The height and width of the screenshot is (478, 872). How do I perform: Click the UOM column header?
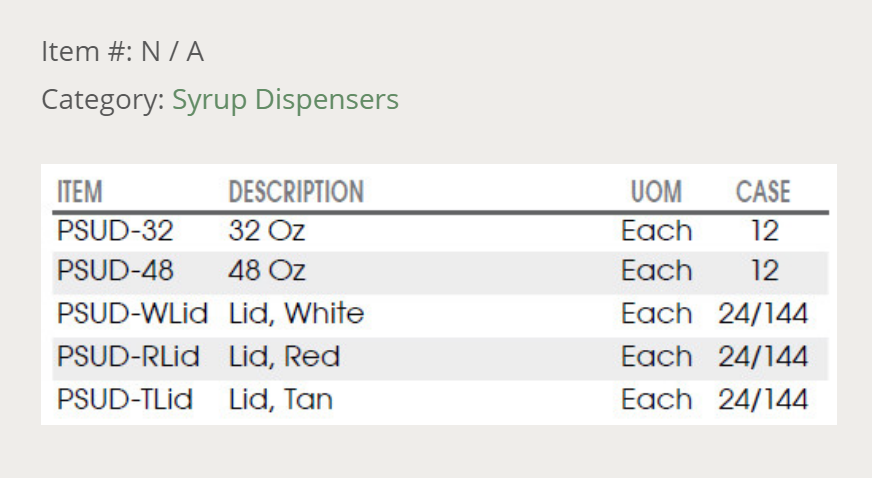coord(656,191)
